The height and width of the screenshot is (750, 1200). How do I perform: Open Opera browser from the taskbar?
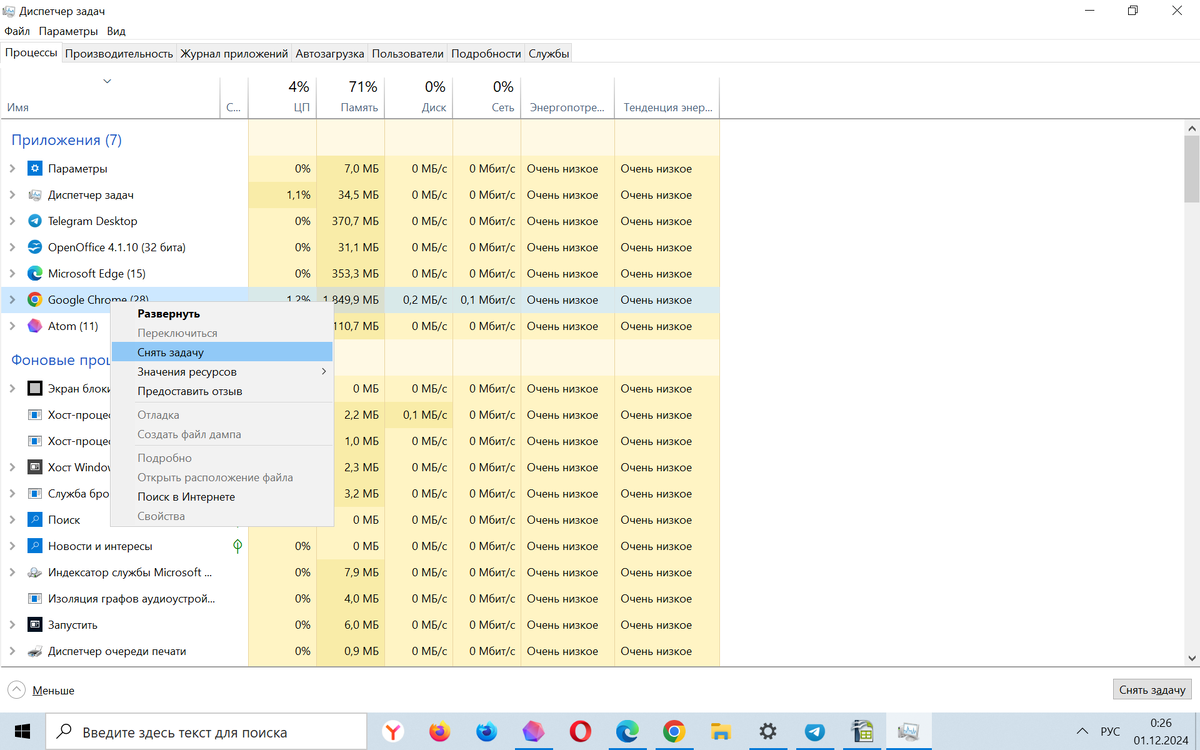coord(581,732)
